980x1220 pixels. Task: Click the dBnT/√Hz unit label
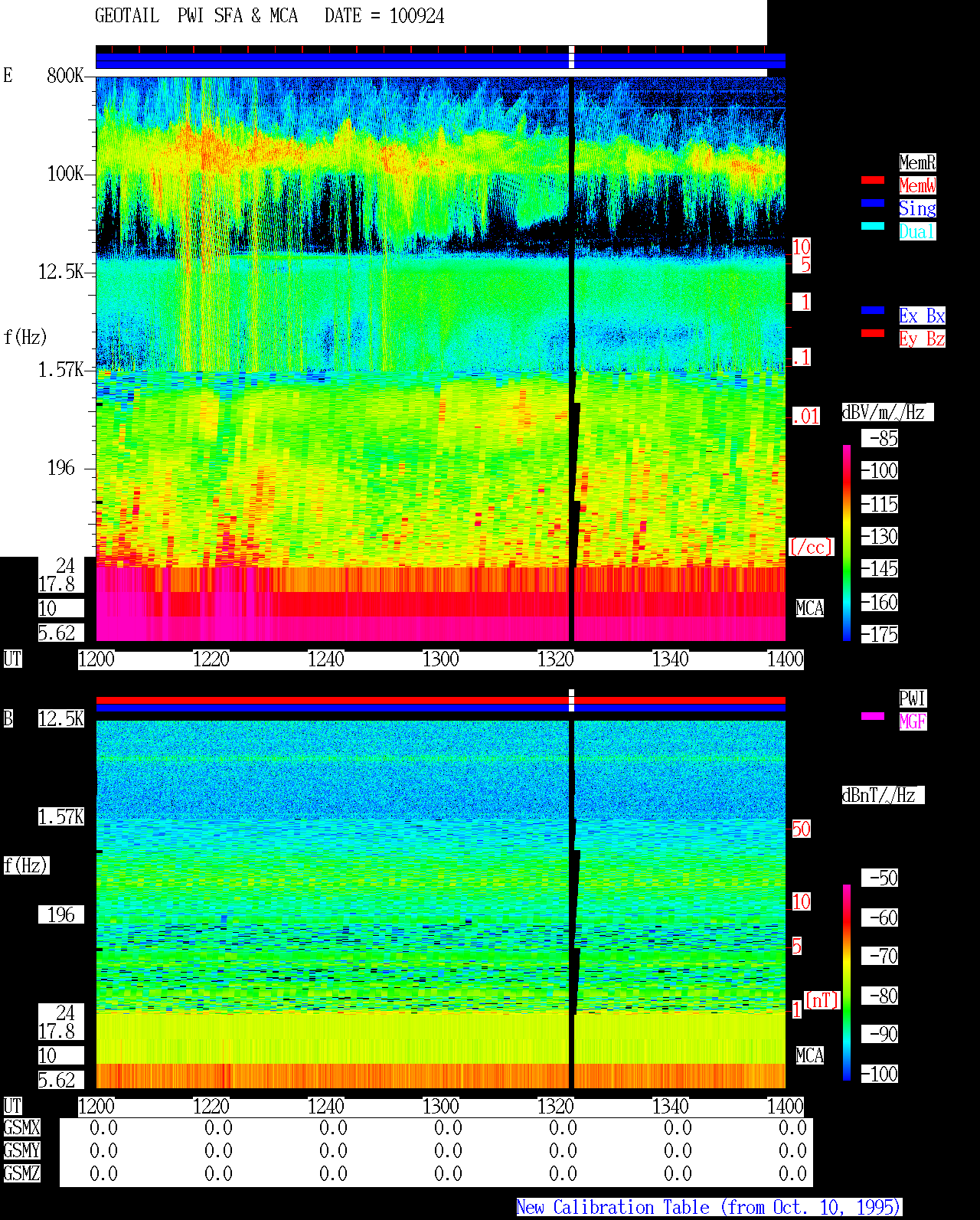tap(883, 795)
